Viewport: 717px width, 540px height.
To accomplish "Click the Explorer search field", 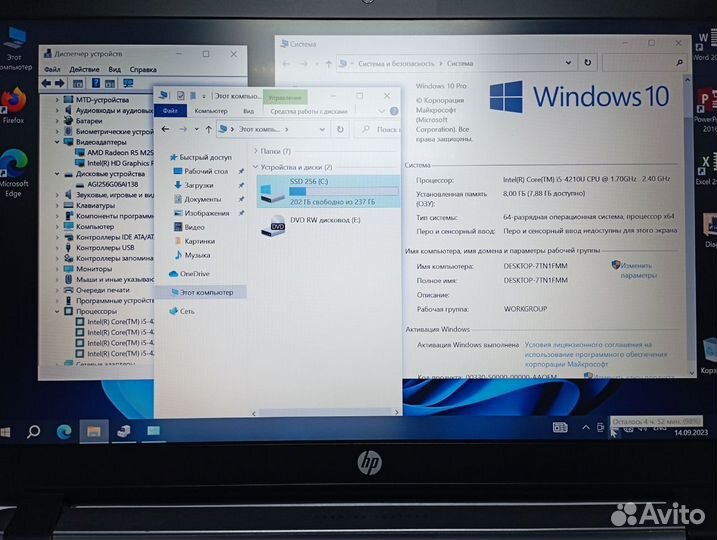I will tap(380, 129).
